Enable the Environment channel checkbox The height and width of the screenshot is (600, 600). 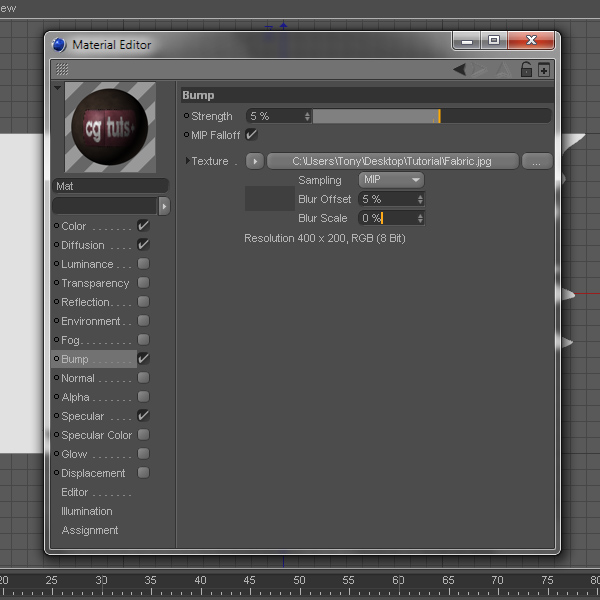point(143,321)
